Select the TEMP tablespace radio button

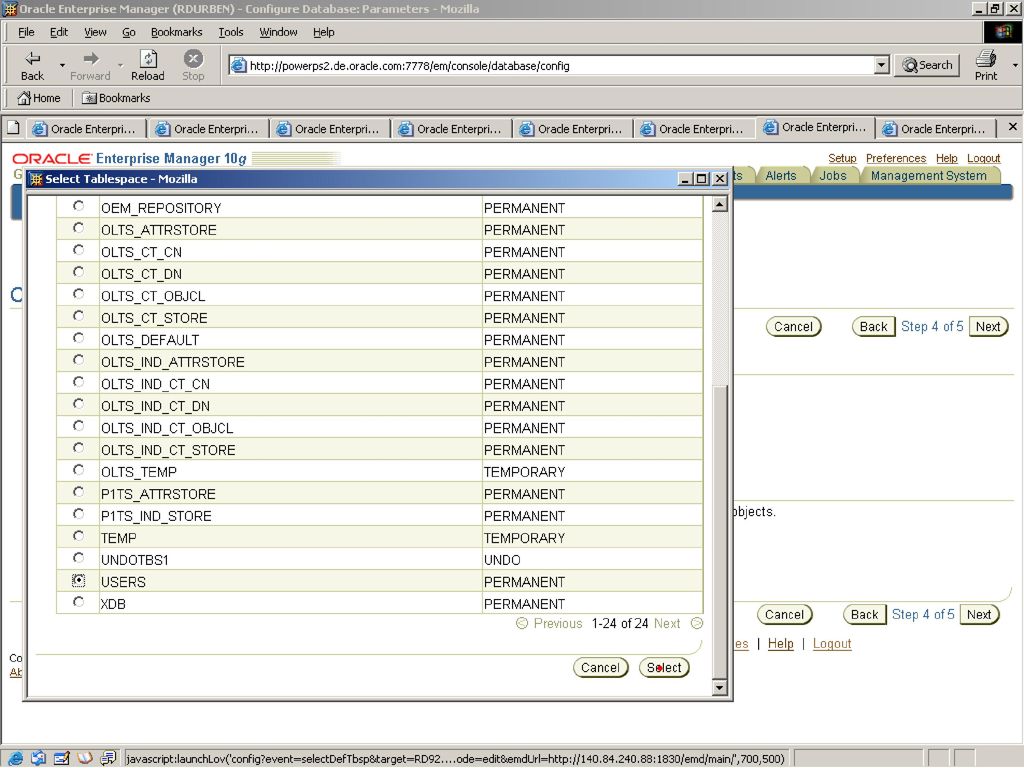(x=78, y=536)
